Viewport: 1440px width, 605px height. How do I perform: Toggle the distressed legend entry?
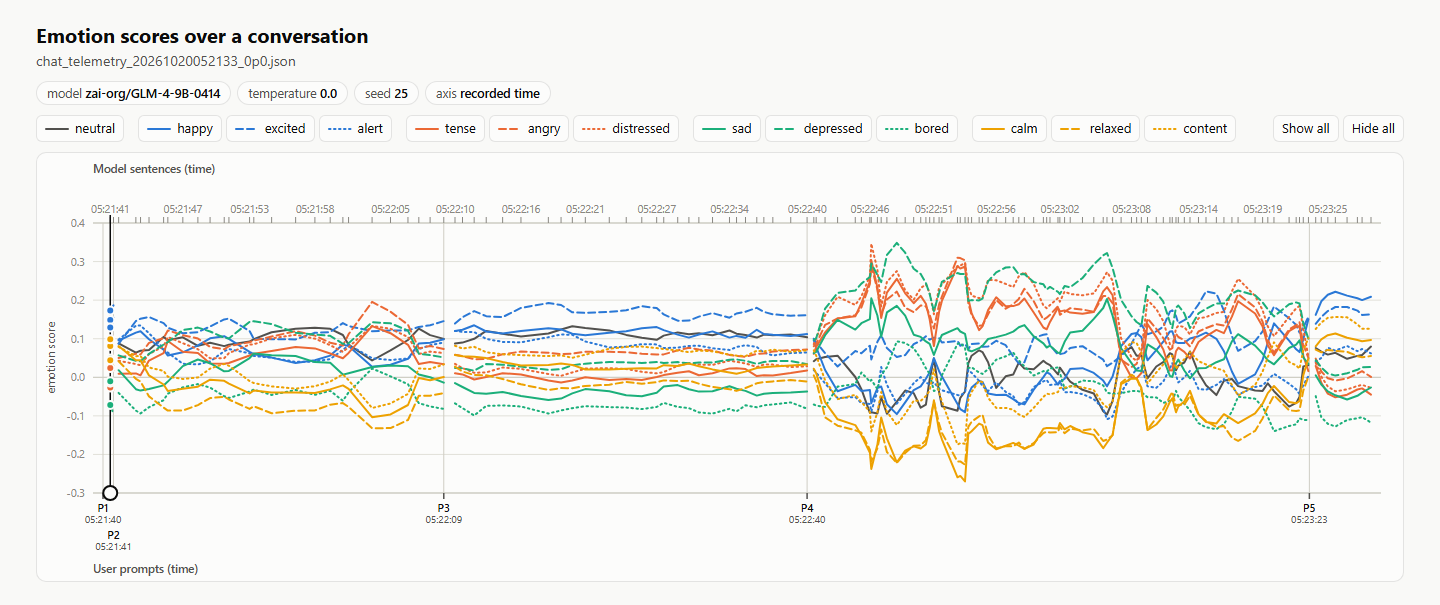click(x=627, y=128)
